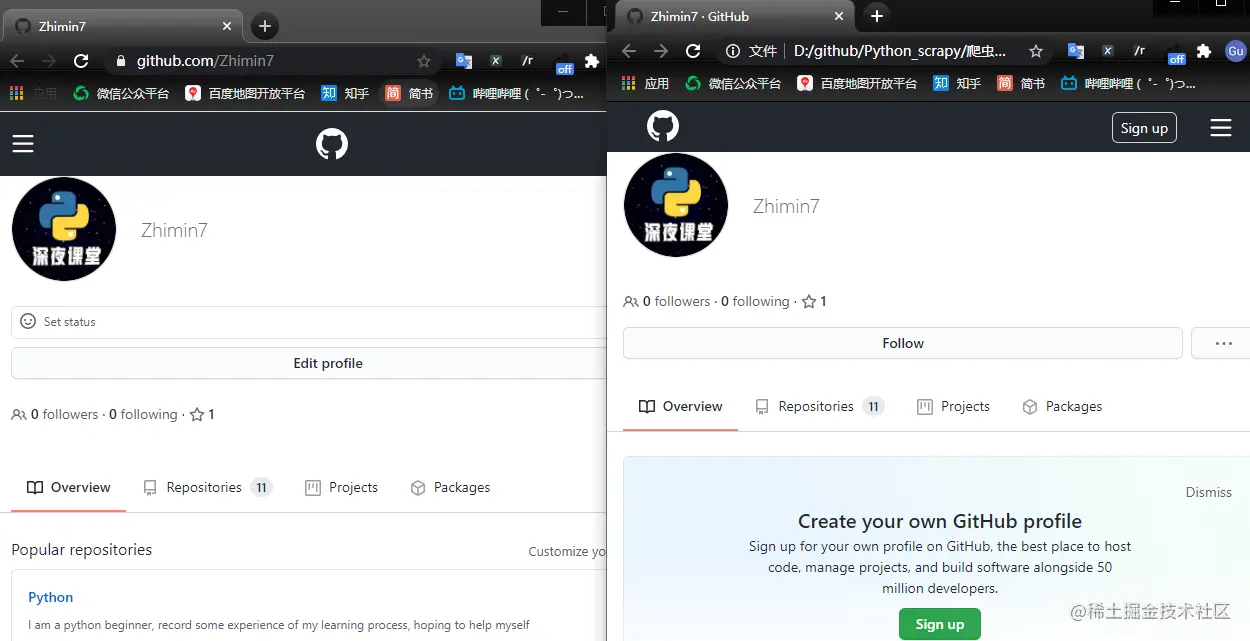Switch to Repositories tab in left window
Viewport: 1250px width, 641px height.
click(207, 487)
